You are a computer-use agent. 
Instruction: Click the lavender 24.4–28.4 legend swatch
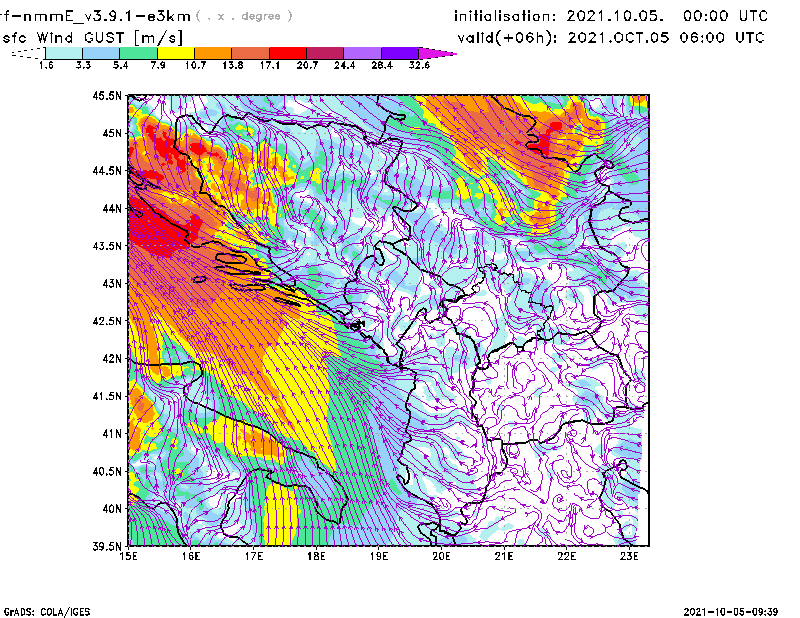[363, 53]
